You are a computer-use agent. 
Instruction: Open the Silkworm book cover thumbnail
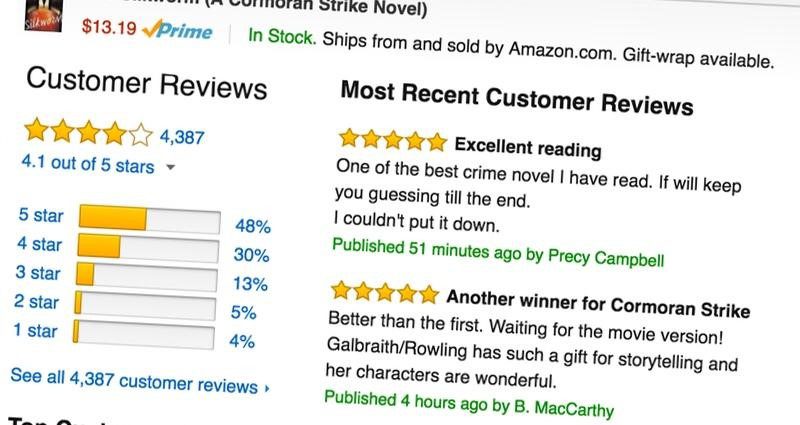pos(44,15)
